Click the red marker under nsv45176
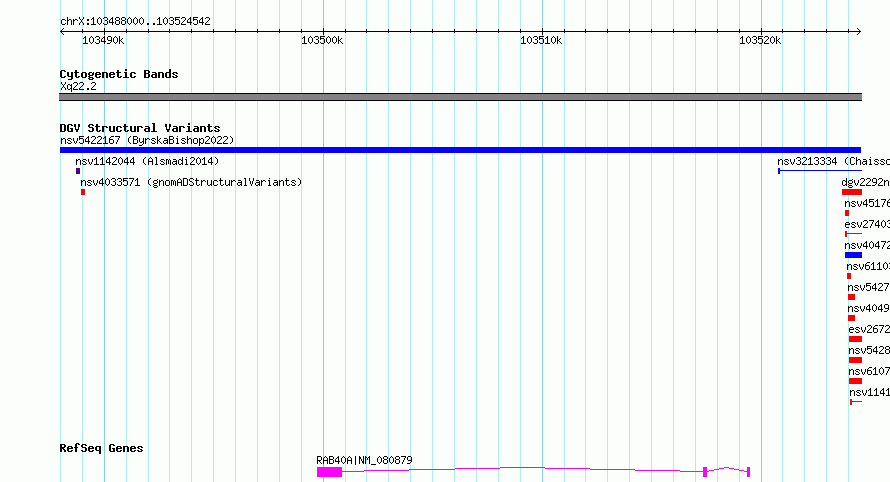This screenshot has width=890, height=482. coord(847,213)
